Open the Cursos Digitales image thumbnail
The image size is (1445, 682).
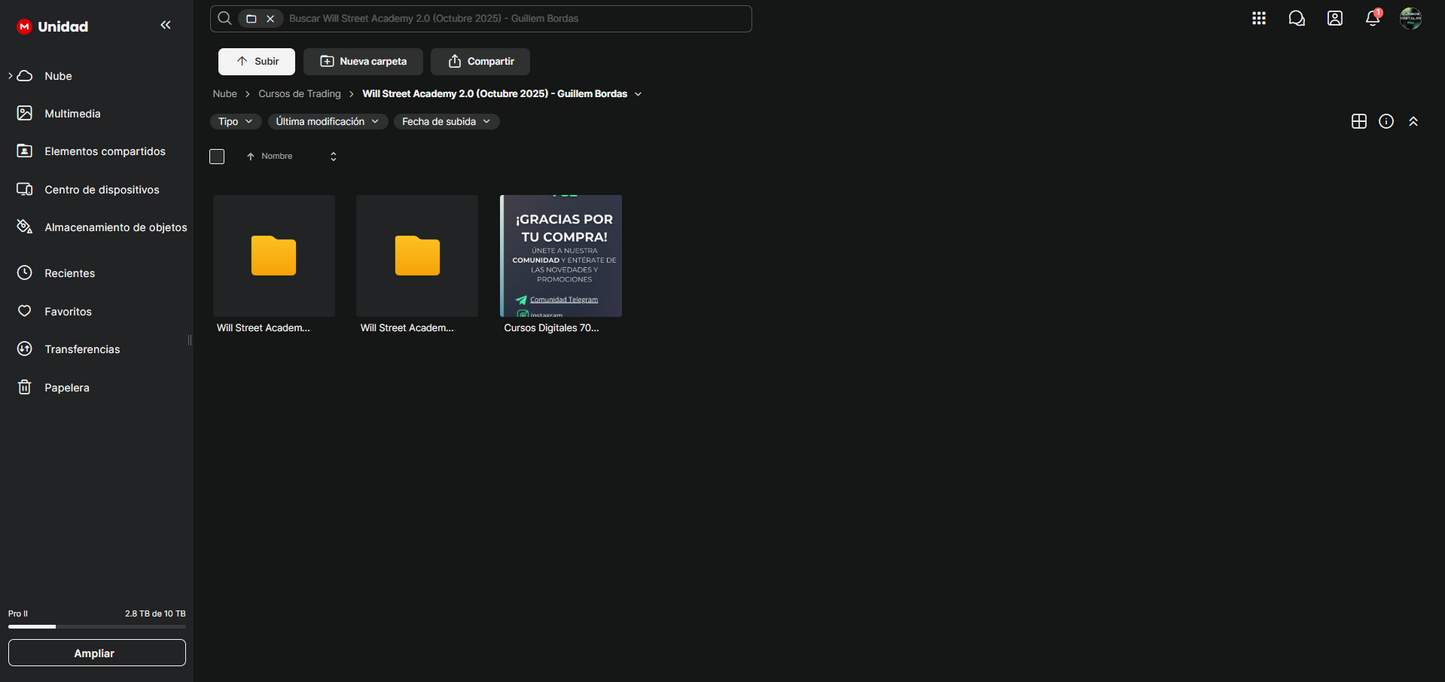(x=561, y=256)
